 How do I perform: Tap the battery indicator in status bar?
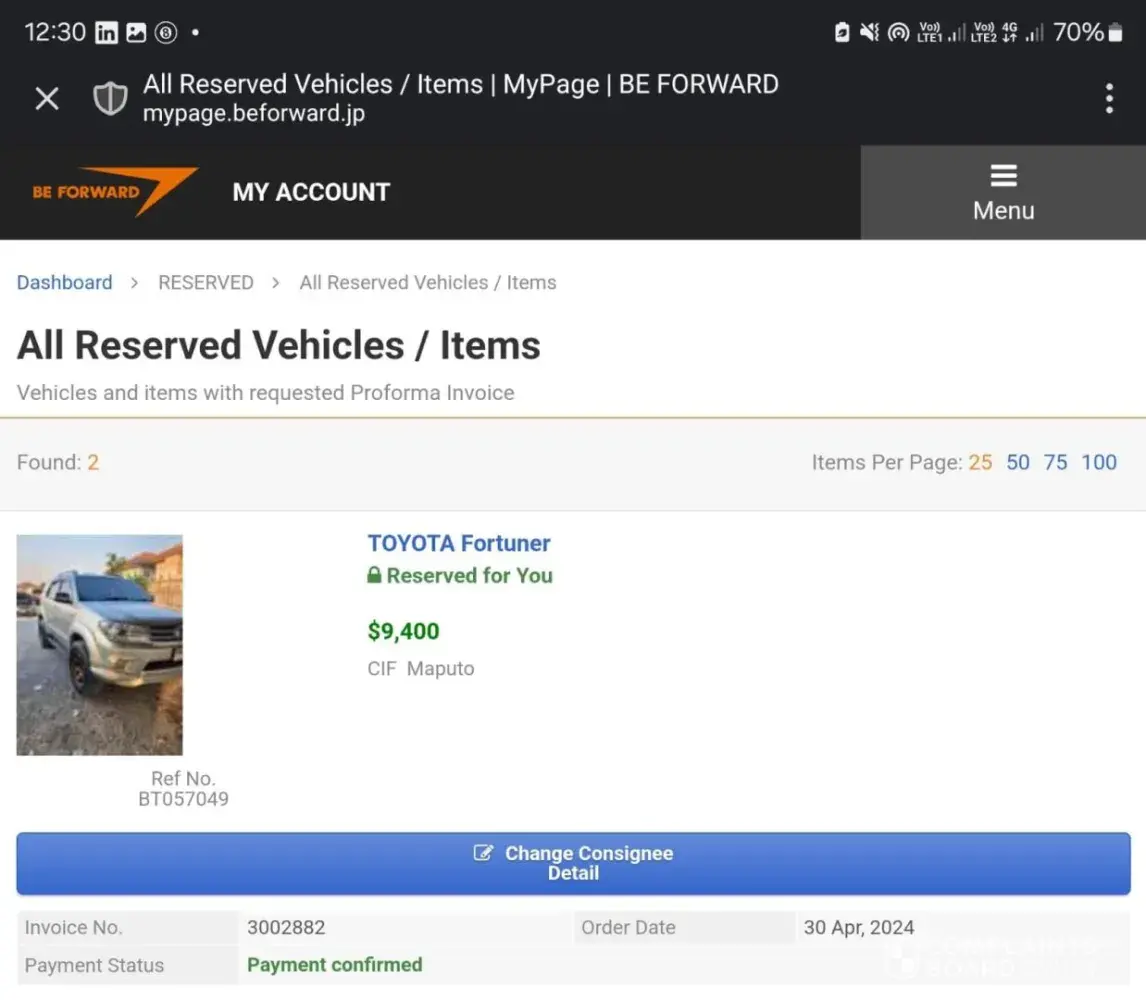[1115, 33]
